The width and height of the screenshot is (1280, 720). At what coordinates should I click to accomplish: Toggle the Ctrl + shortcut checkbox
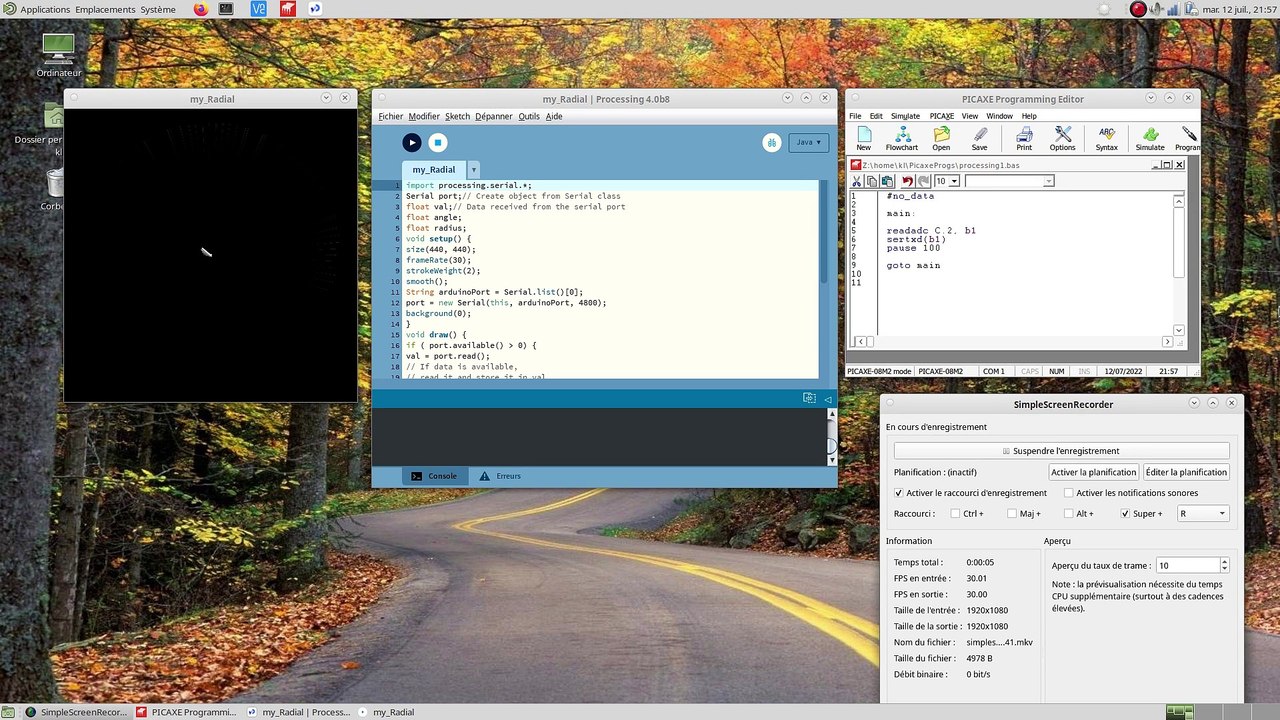pos(955,514)
